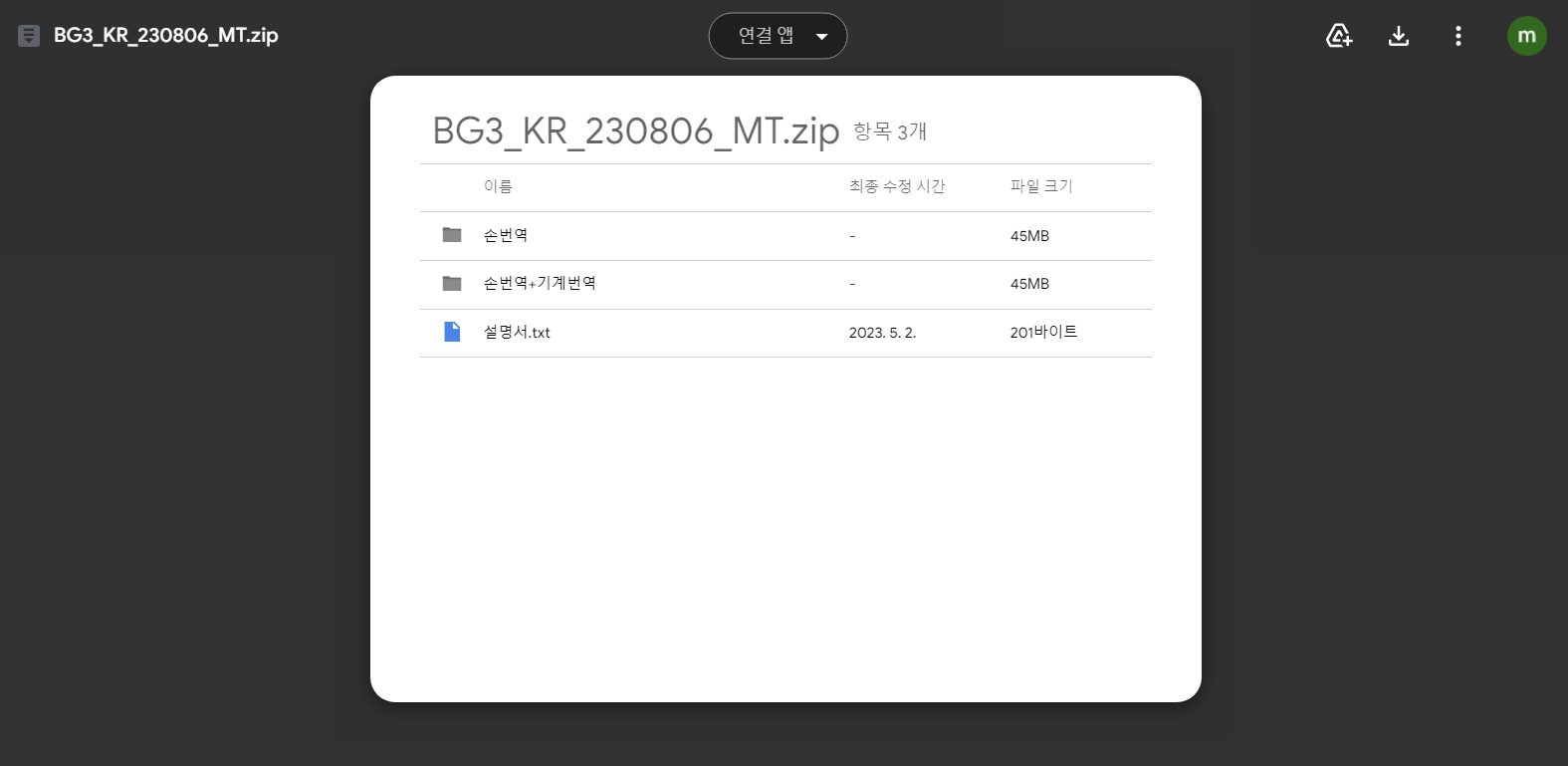Click the 항목 3개 item count
This screenshot has height=766, width=1568.
890,131
